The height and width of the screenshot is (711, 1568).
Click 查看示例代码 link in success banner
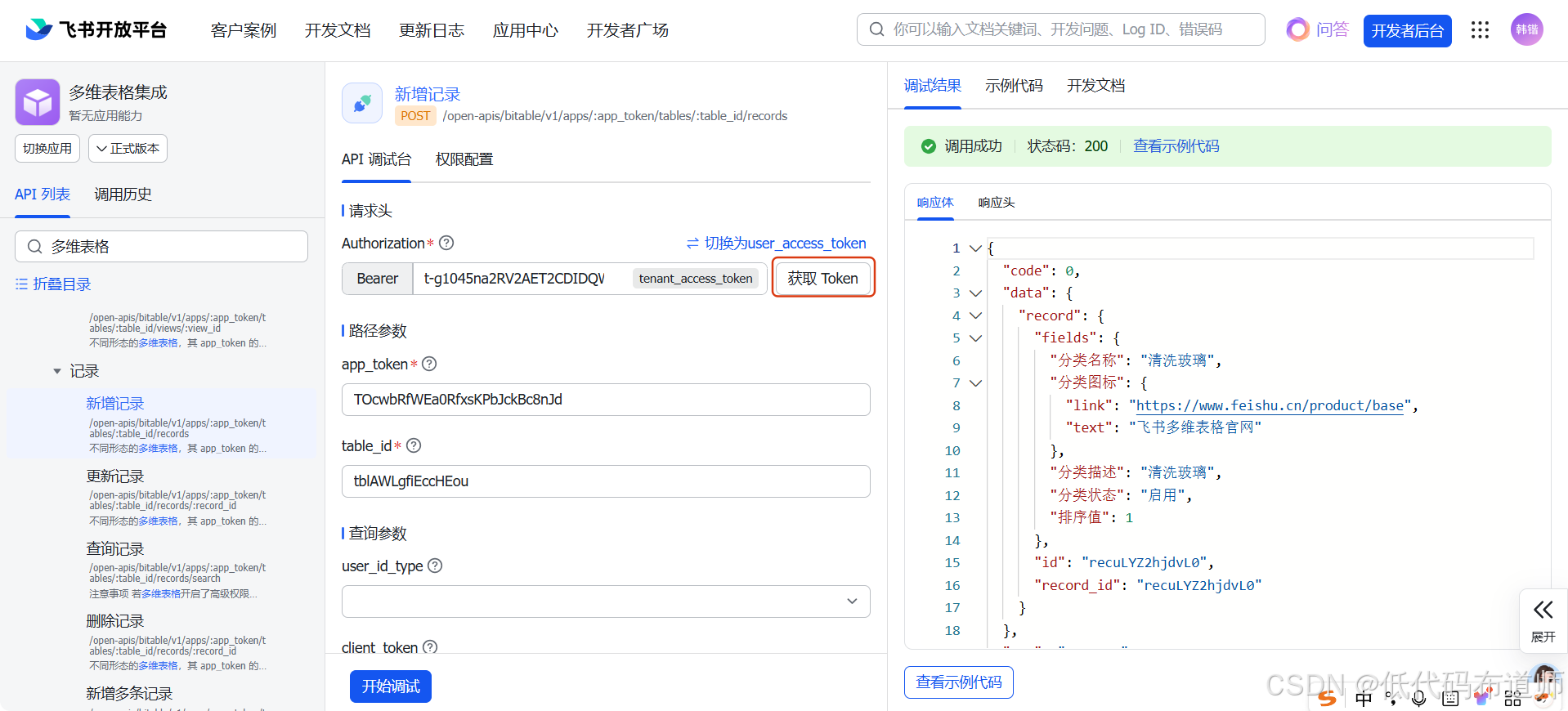coord(1176,146)
